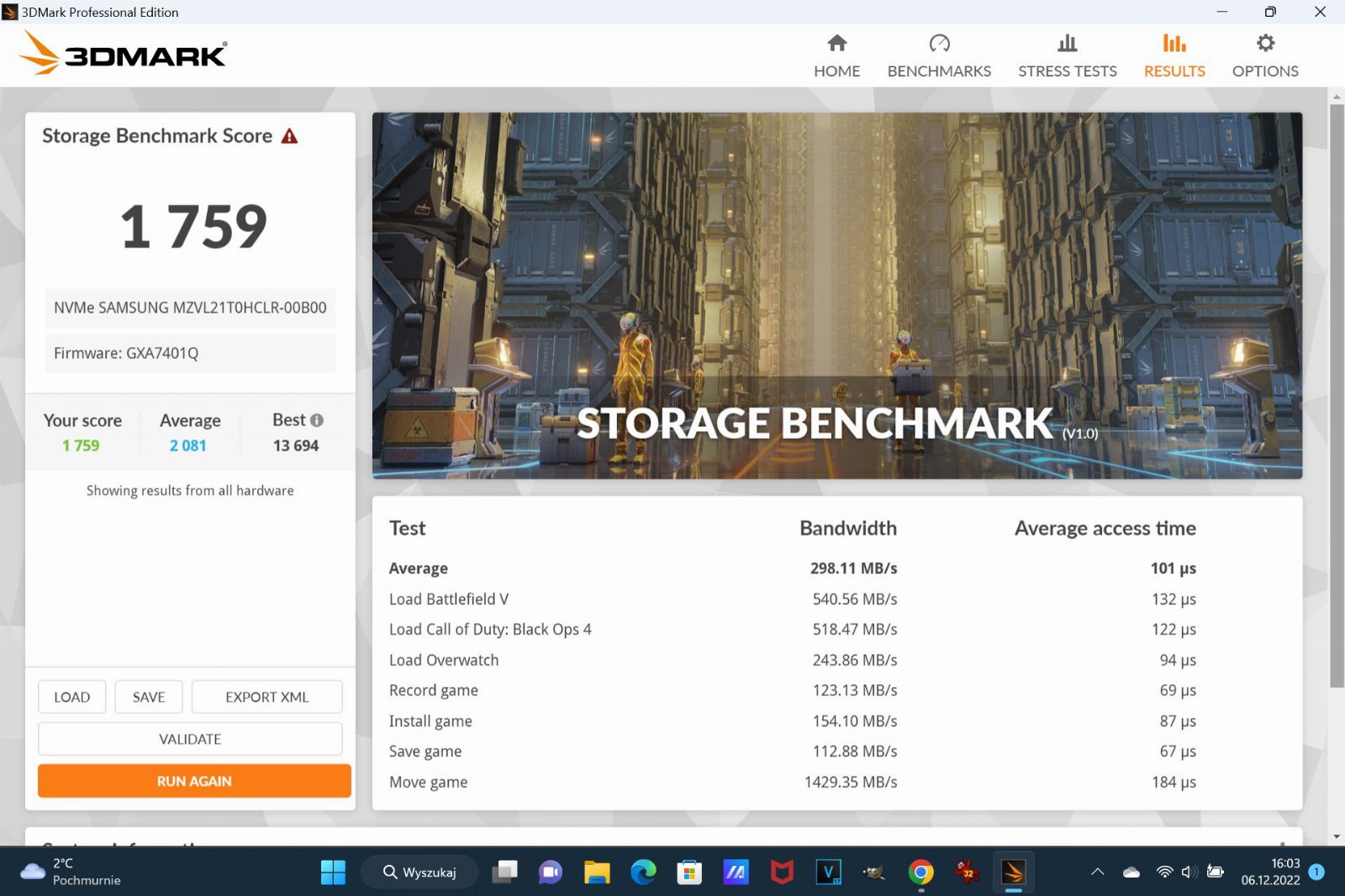
Task: Click Install game row label
Action: click(430, 721)
